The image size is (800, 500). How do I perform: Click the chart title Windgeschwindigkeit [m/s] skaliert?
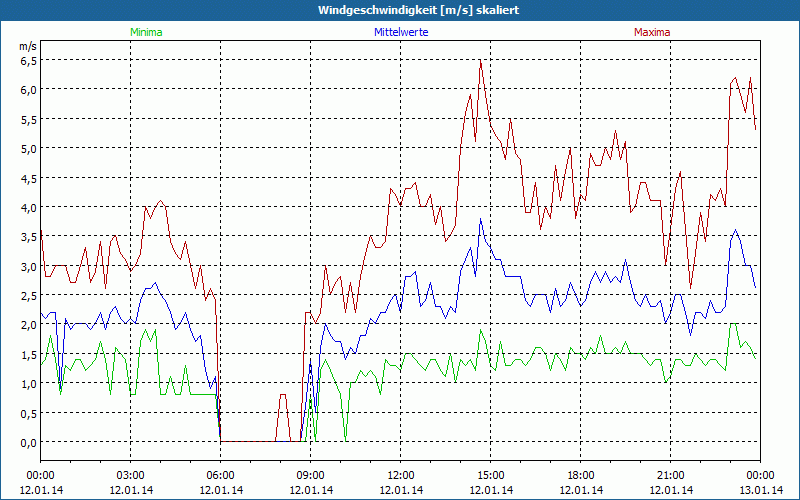418,10
